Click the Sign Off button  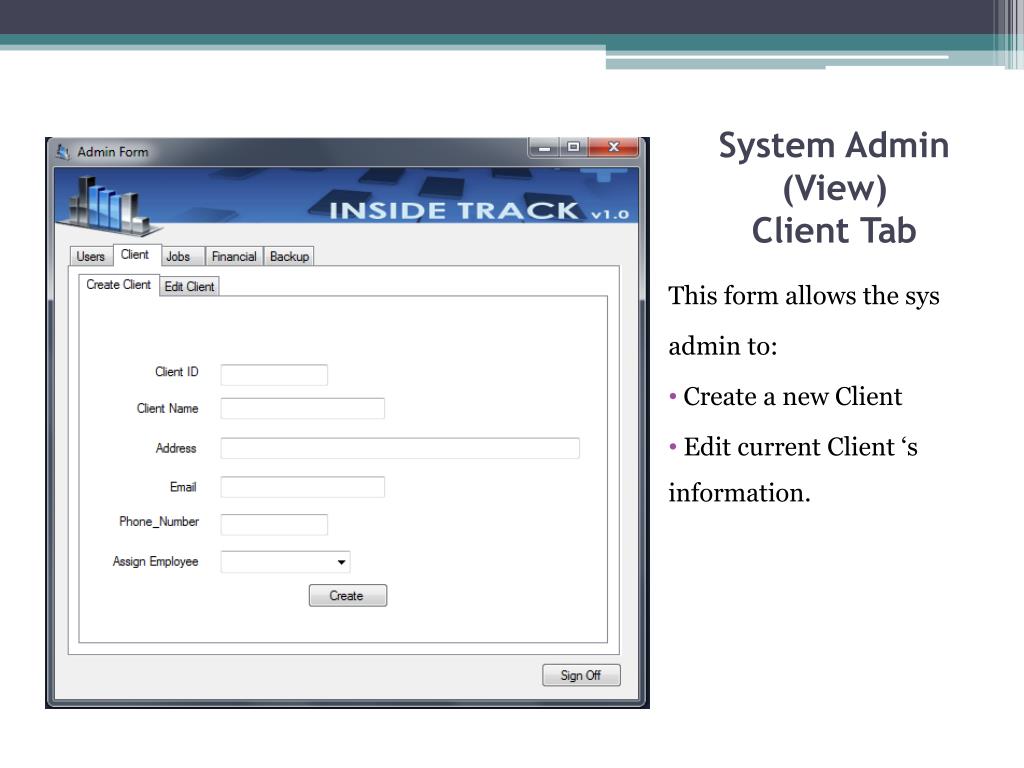581,675
